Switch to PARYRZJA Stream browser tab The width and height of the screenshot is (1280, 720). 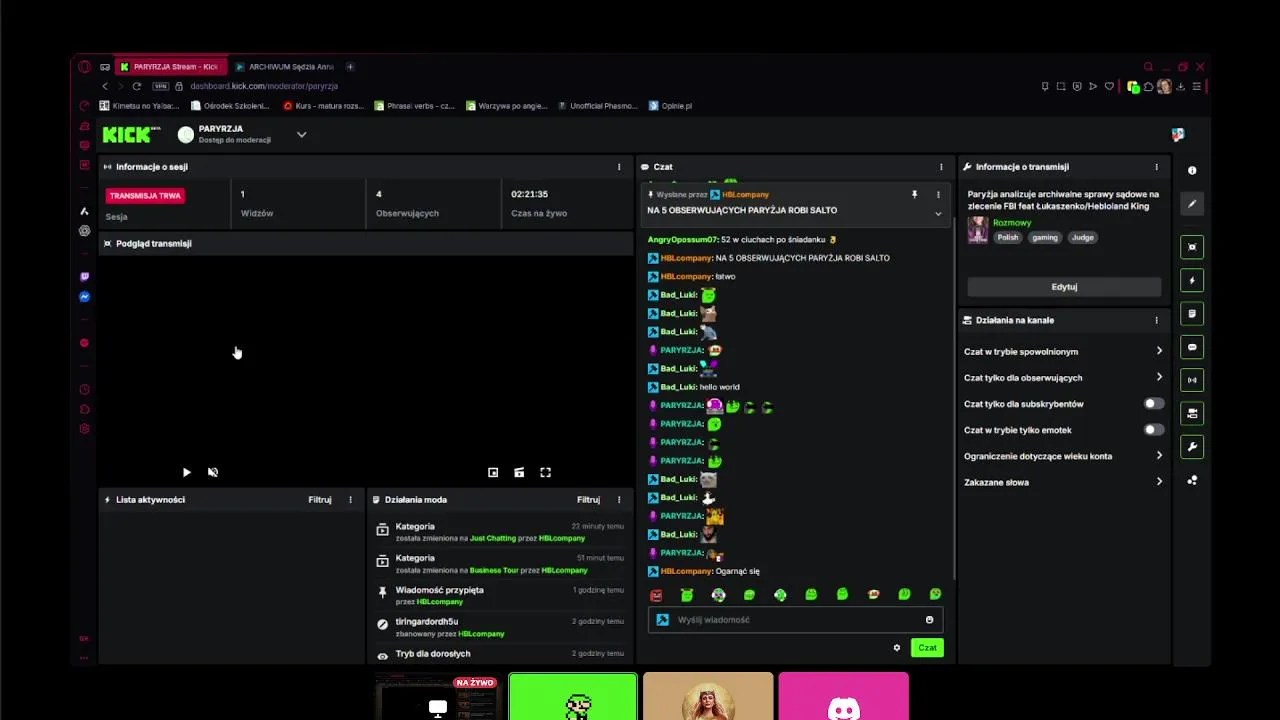(x=171, y=67)
